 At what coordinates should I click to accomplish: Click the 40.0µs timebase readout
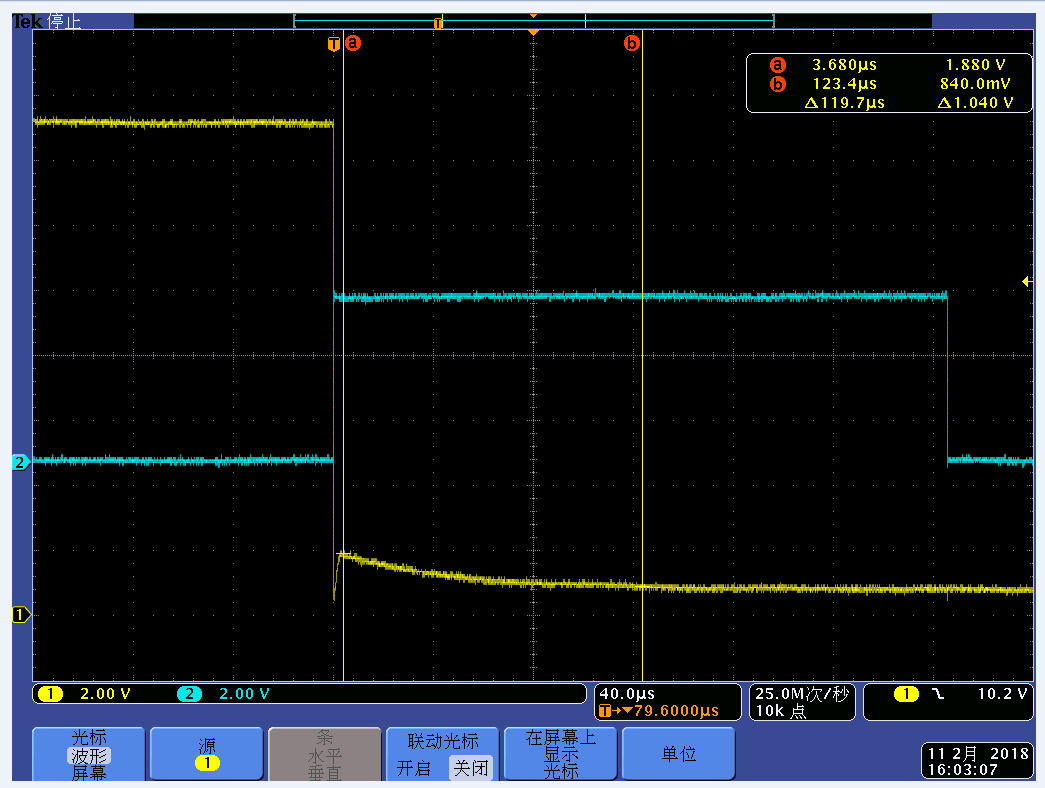click(x=627, y=694)
